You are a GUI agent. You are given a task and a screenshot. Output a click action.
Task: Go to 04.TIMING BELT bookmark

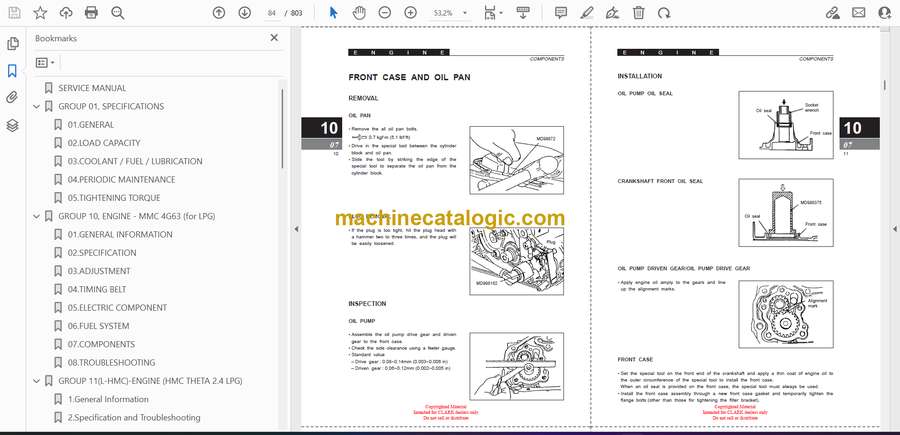[x=97, y=290]
